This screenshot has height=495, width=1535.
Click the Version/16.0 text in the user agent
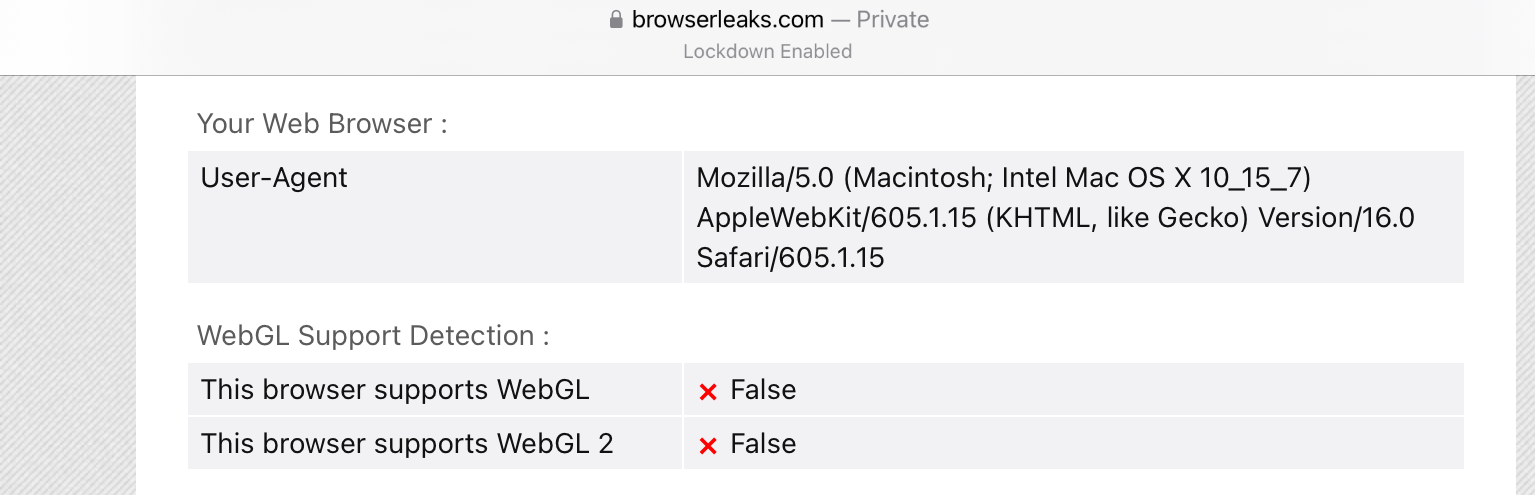1337,218
